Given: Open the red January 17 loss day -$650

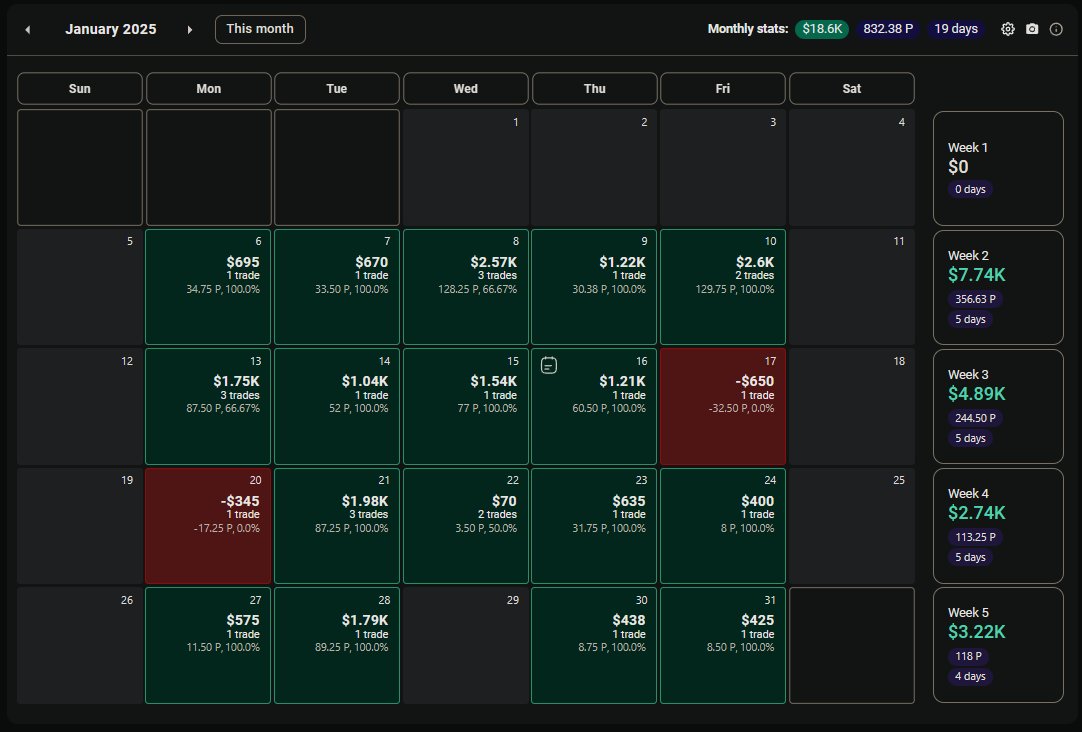Looking at the screenshot, I should point(722,406).
